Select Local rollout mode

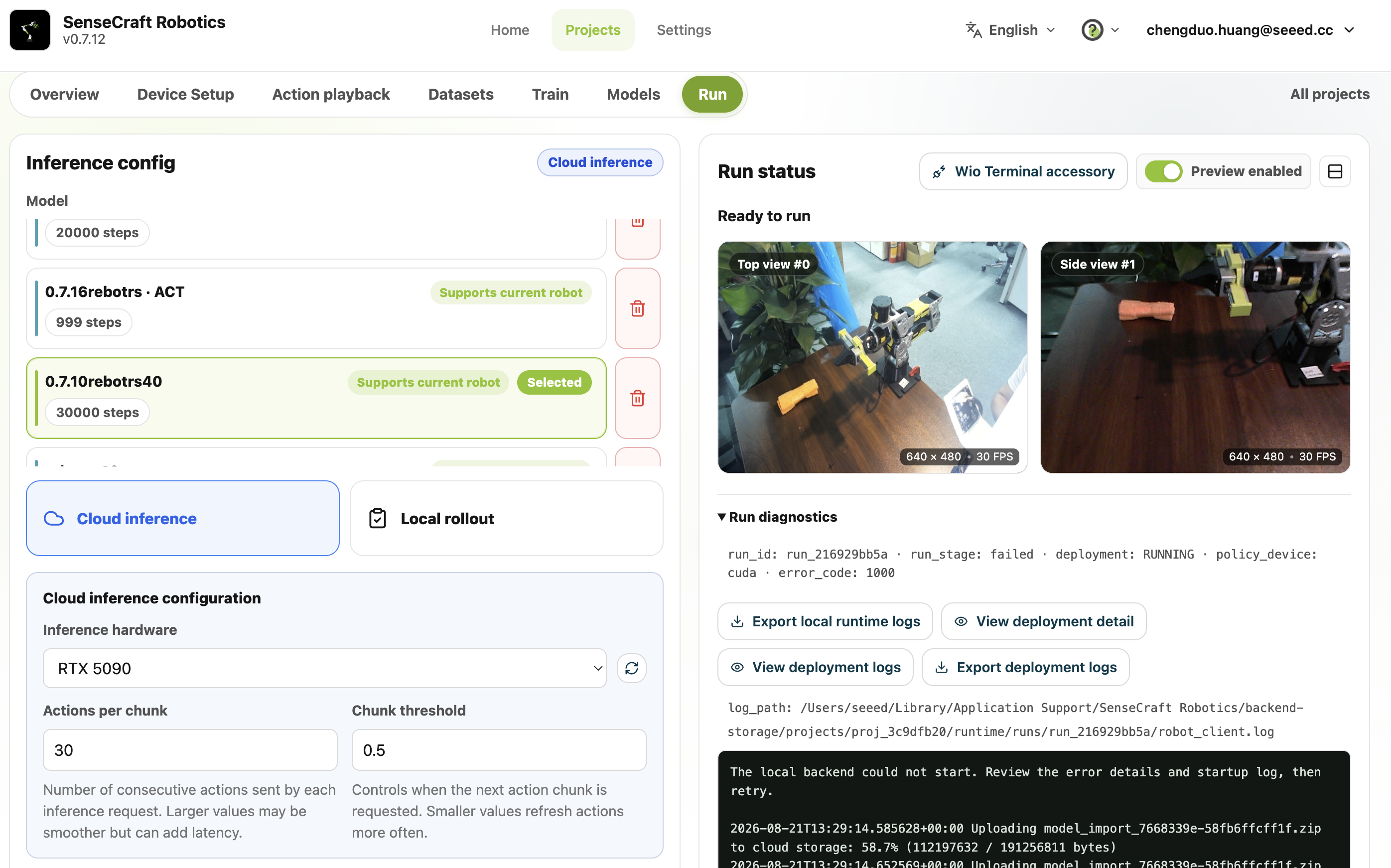click(x=507, y=518)
